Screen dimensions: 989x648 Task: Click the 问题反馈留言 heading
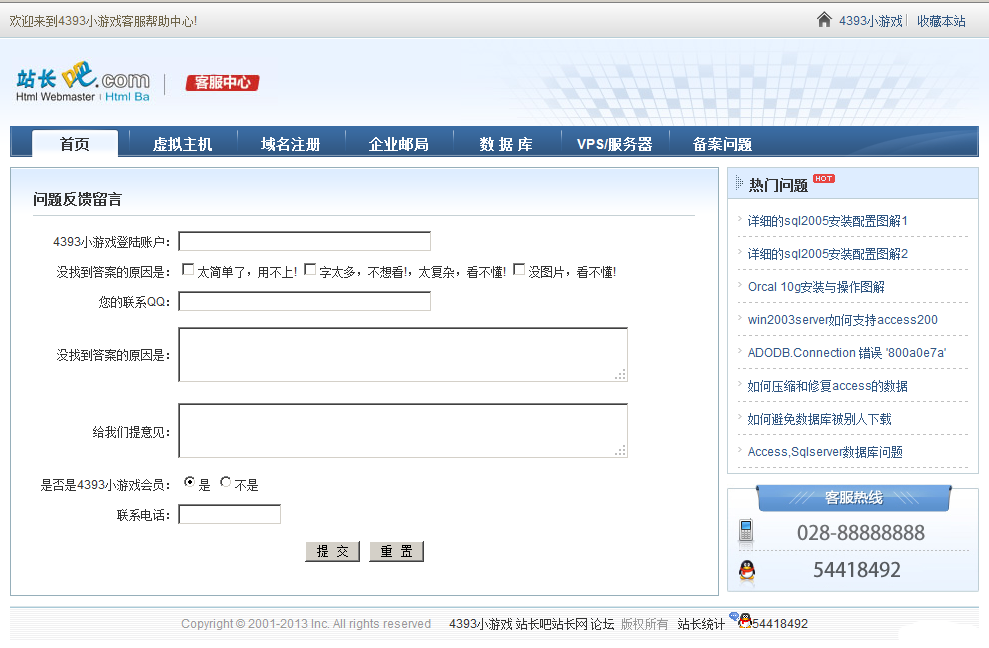(x=77, y=199)
